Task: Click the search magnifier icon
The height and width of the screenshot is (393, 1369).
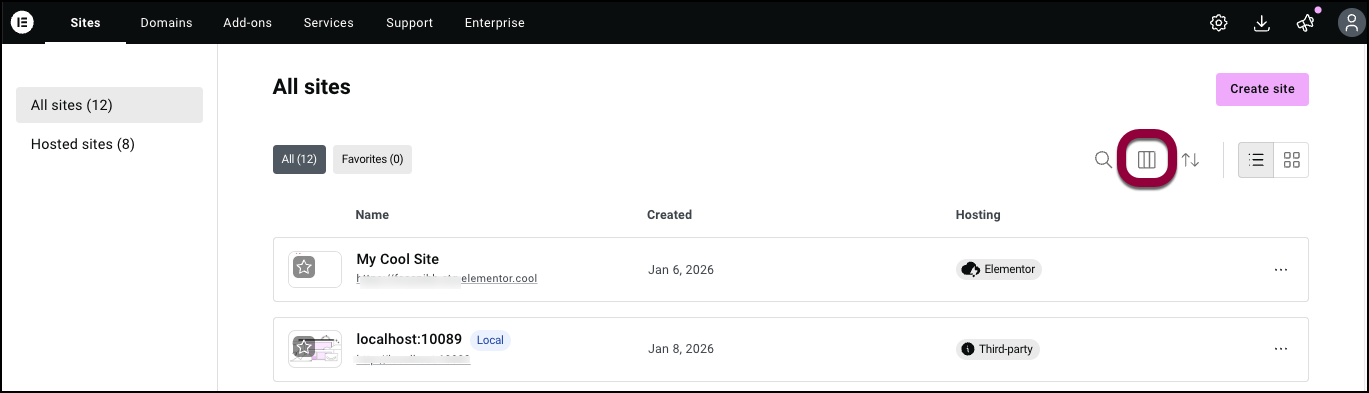Action: [1103, 159]
